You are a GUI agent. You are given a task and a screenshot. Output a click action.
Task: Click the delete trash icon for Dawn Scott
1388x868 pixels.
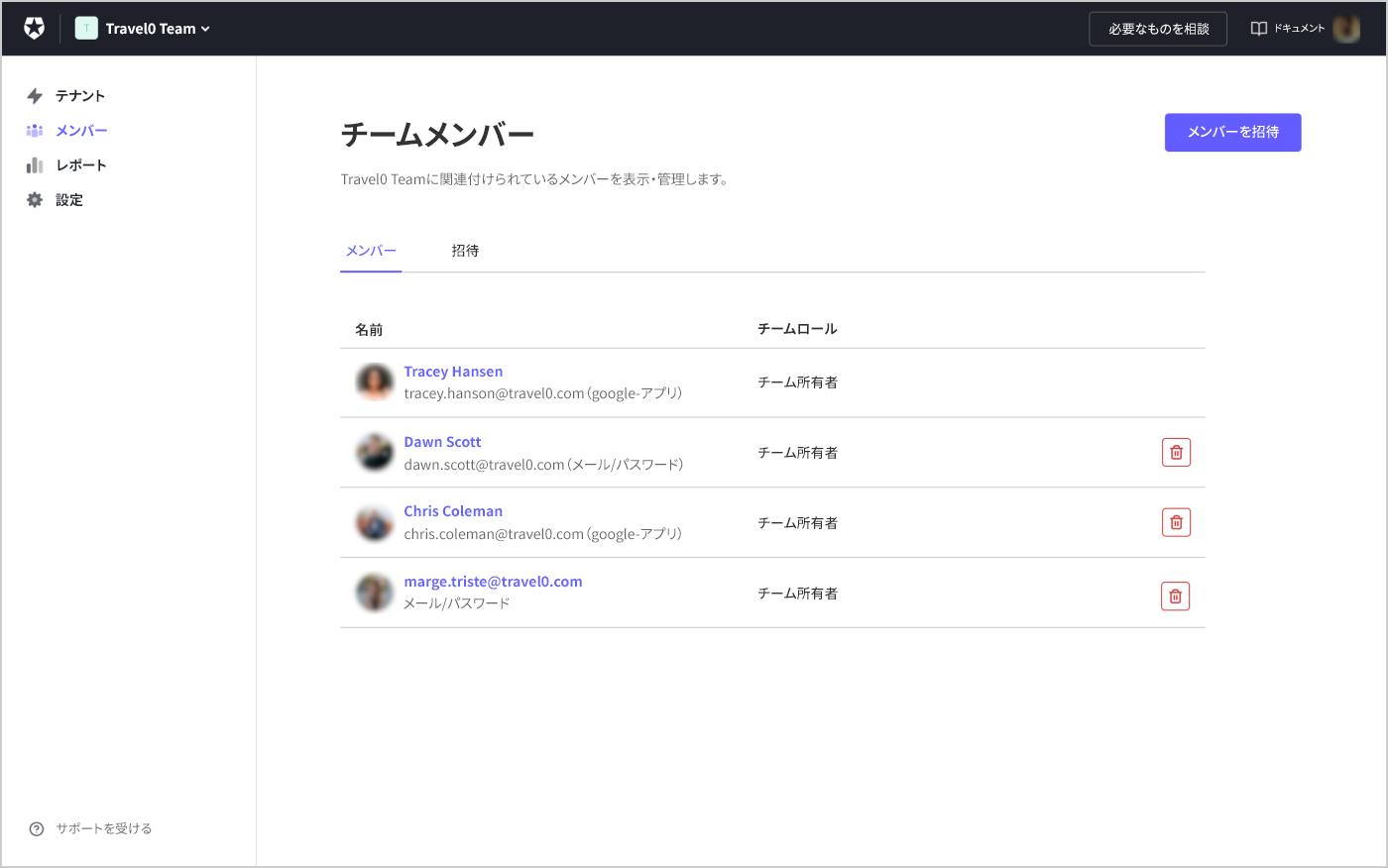pyautogui.click(x=1176, y=452)
